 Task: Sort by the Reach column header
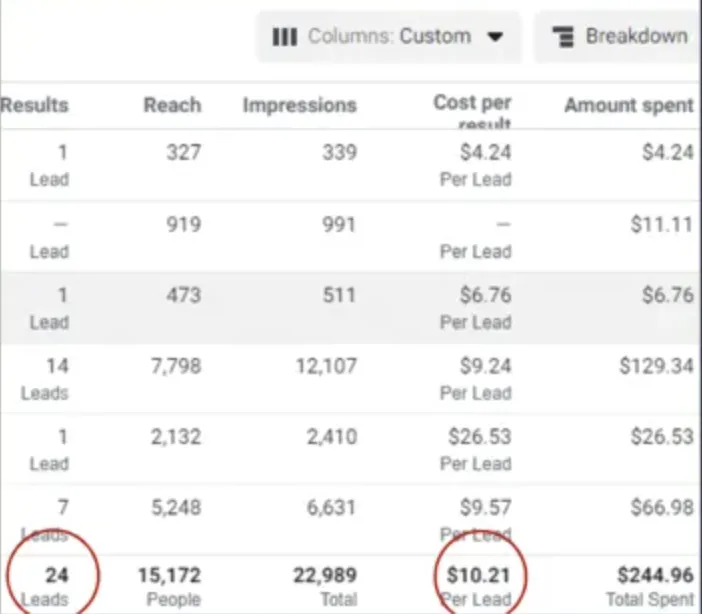click(172, 105)
